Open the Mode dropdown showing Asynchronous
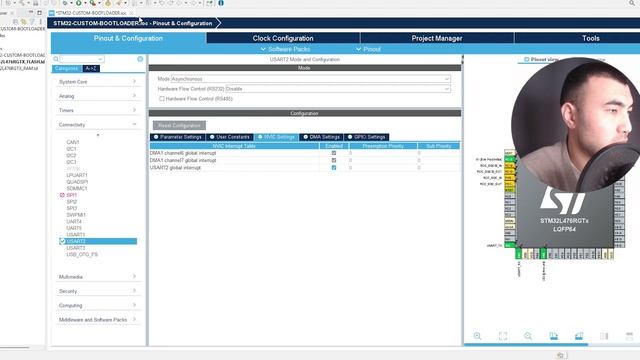Viewport: 640px width, 360px height. point(311,79)
